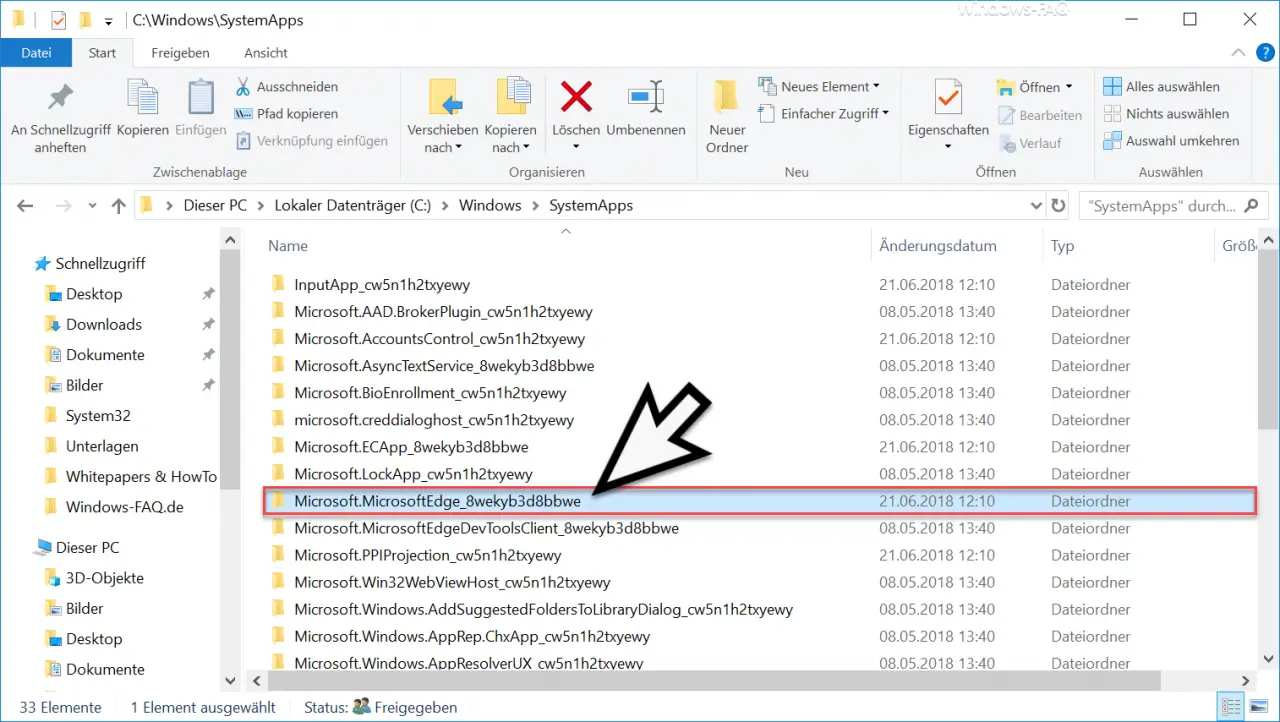Screen dimensions: 1280x722
Task: Click Lokaler Datenträger (C:) breadcrumb
Action: tap(353, 206)
